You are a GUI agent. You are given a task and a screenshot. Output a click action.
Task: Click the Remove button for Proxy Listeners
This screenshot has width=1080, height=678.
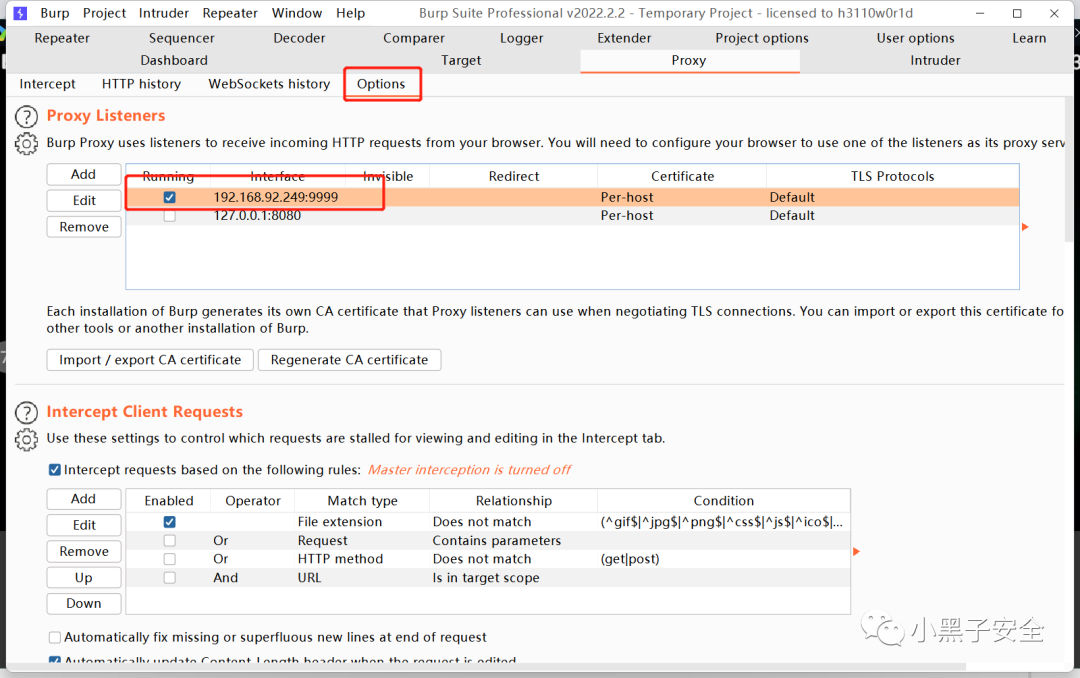click(84, 227)
